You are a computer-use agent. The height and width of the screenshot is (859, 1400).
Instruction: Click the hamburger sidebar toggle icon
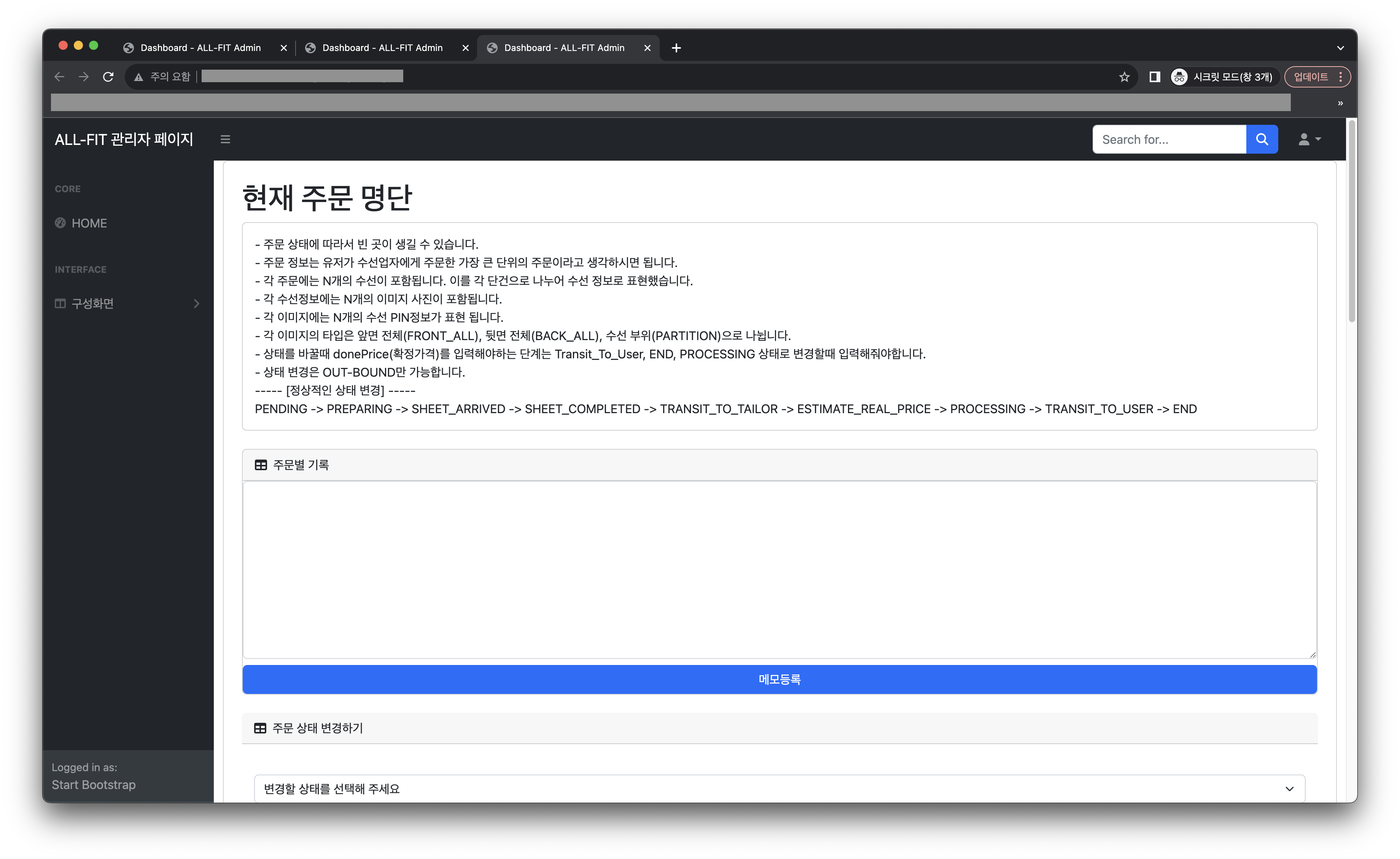225,139
